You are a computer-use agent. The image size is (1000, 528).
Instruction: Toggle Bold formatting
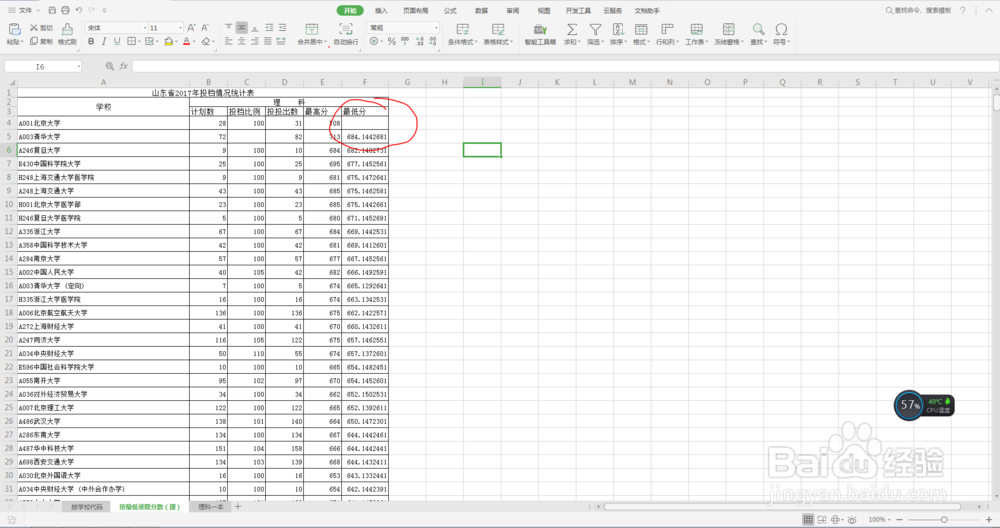tap(91, 41)
